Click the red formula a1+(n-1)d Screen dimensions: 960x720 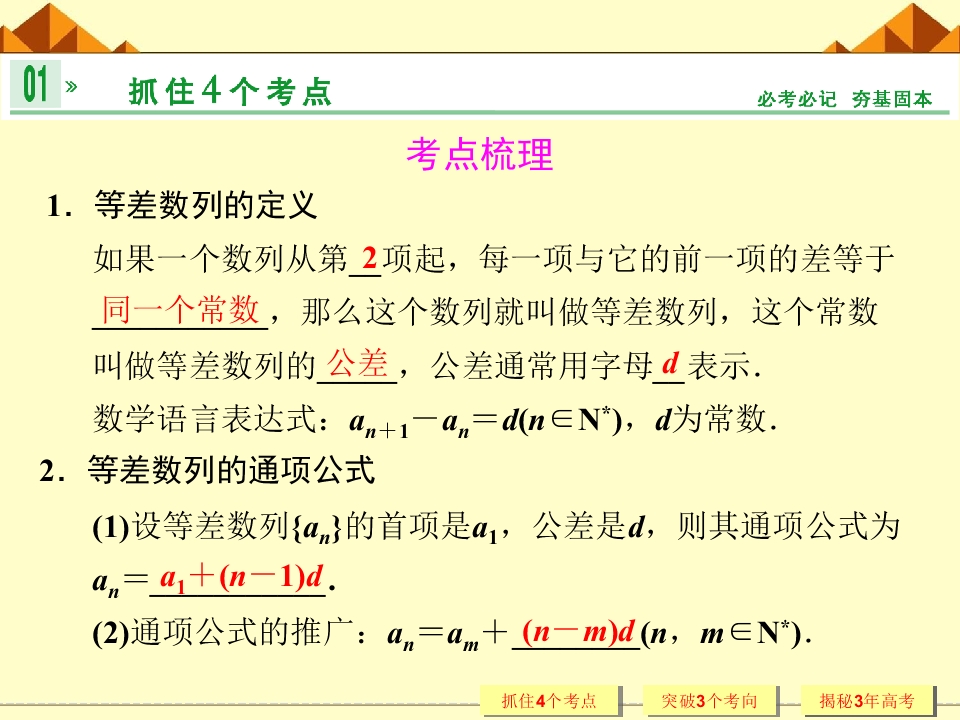242,577
